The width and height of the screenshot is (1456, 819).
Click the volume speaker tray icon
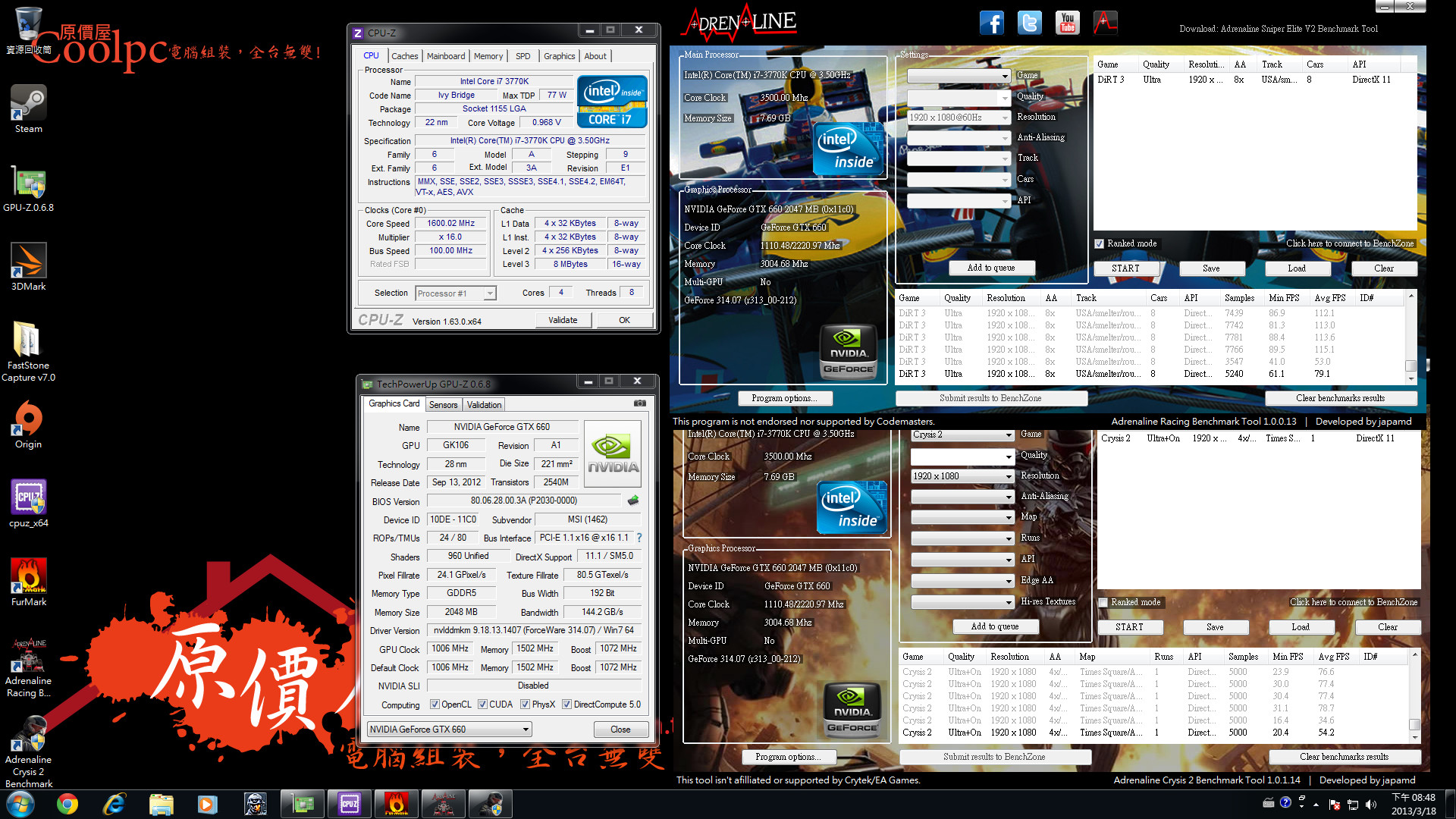click(1371, 805)
